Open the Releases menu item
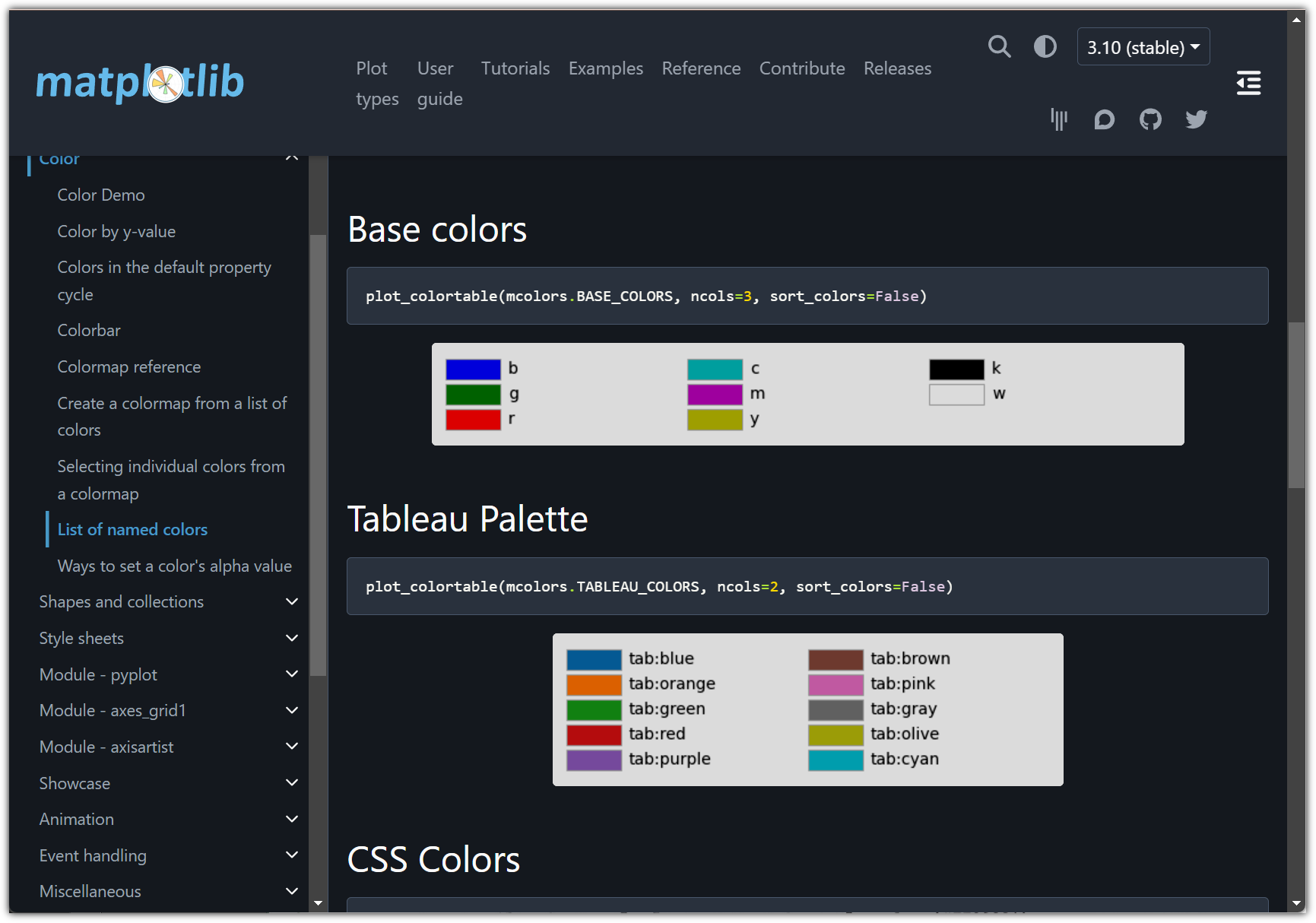Viewport: 1316px width, 923px height. pyautogui.click(x=897, y=68)
